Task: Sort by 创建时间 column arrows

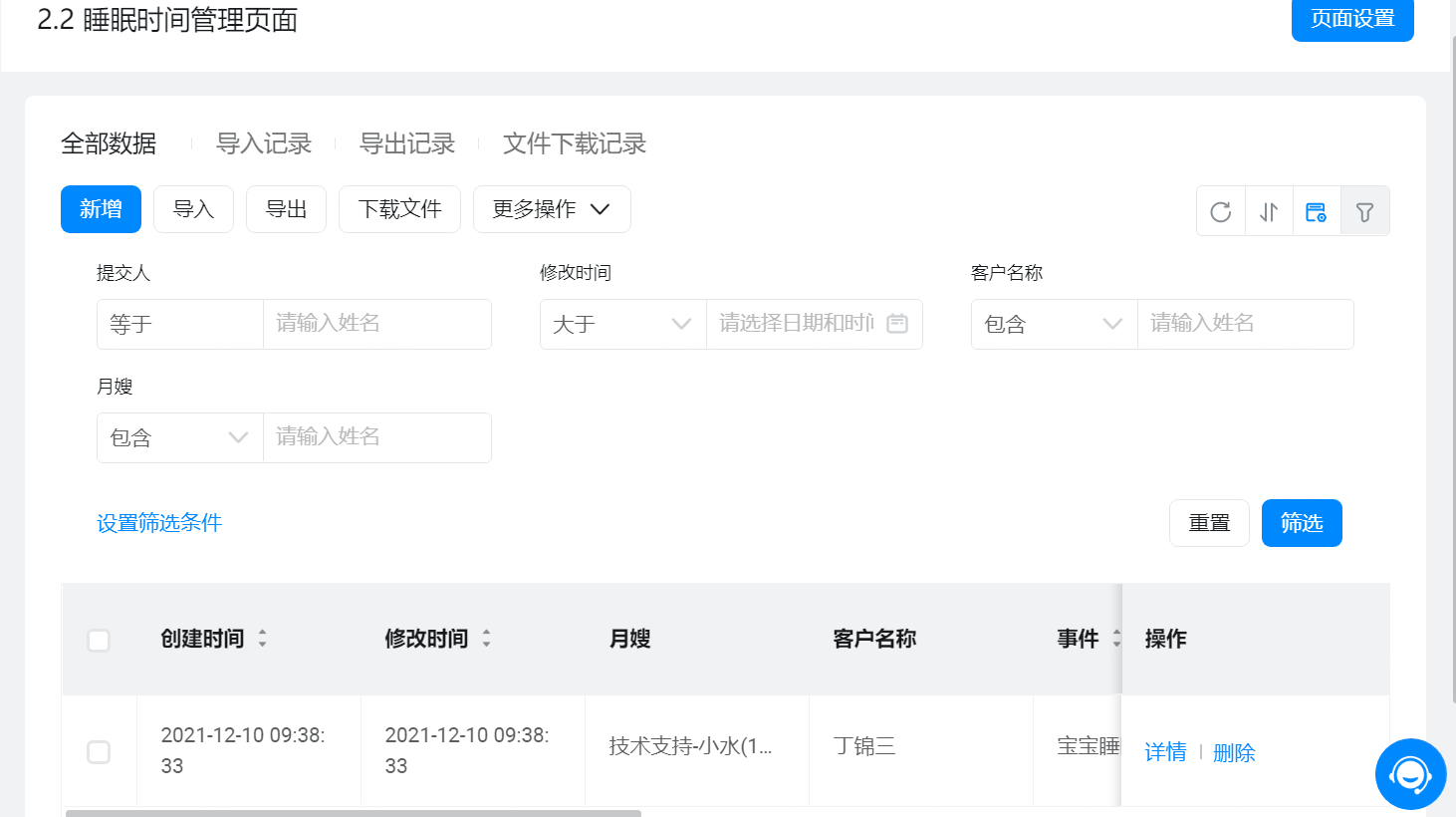Action: click(x=263, y=639)
